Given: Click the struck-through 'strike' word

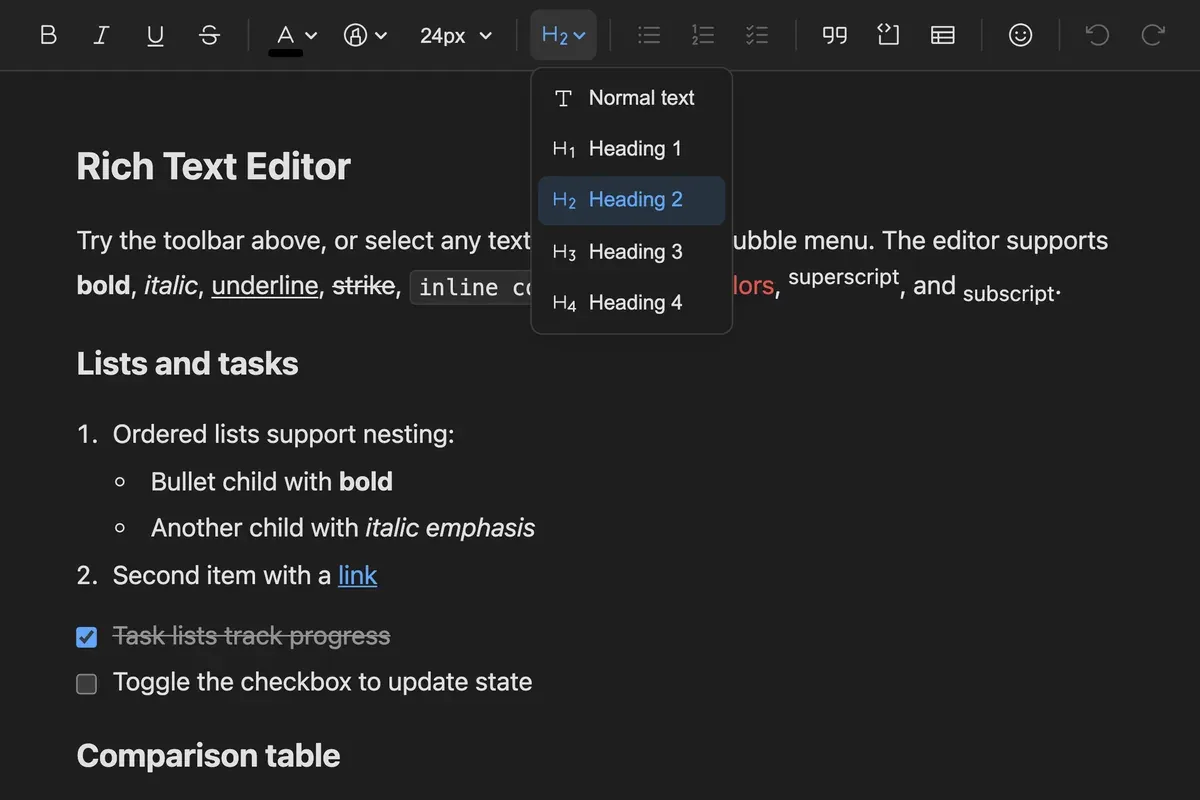Looking at the screenshot, I should pos(363,286).
